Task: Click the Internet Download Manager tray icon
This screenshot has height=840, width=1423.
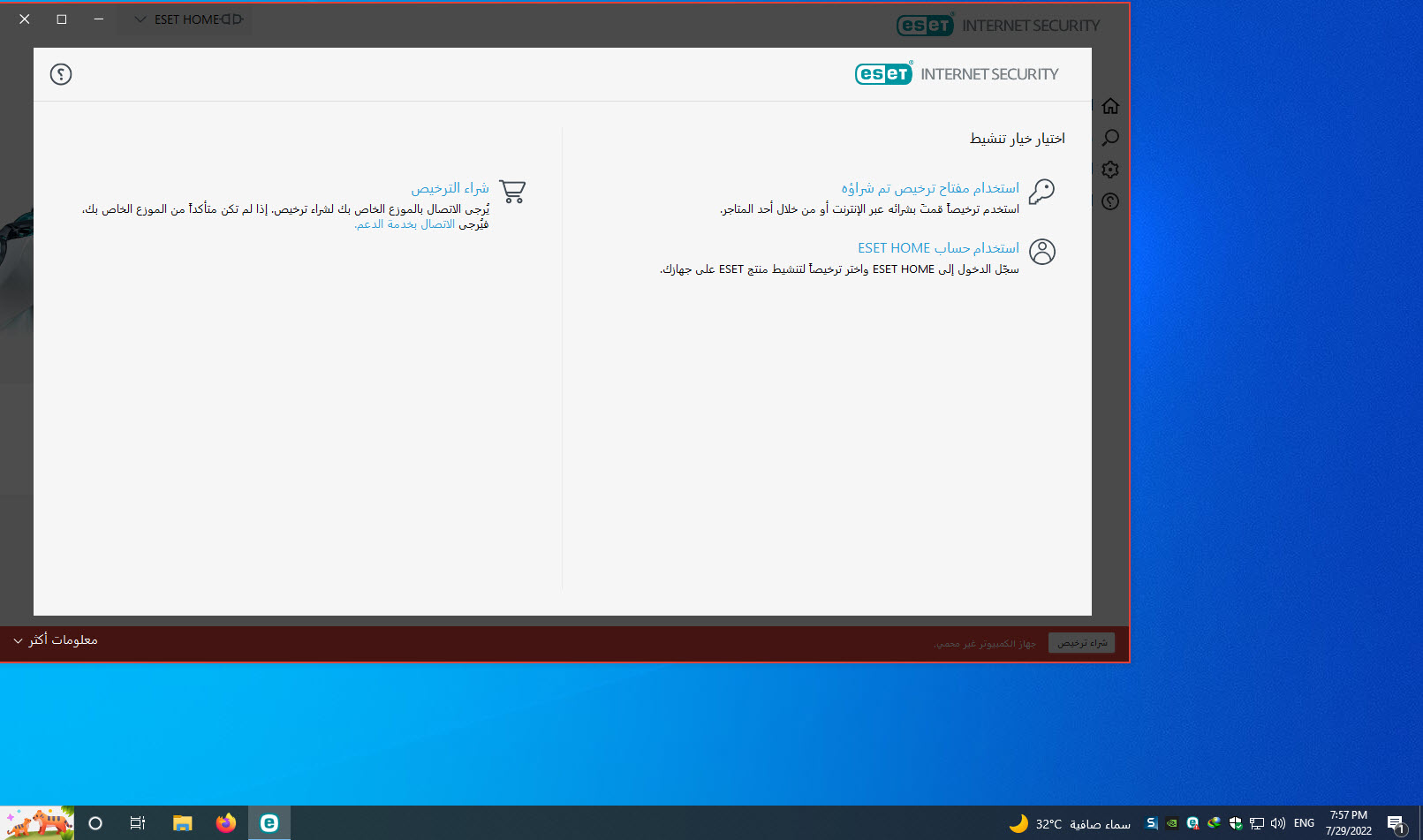Action: point(1215,823)
